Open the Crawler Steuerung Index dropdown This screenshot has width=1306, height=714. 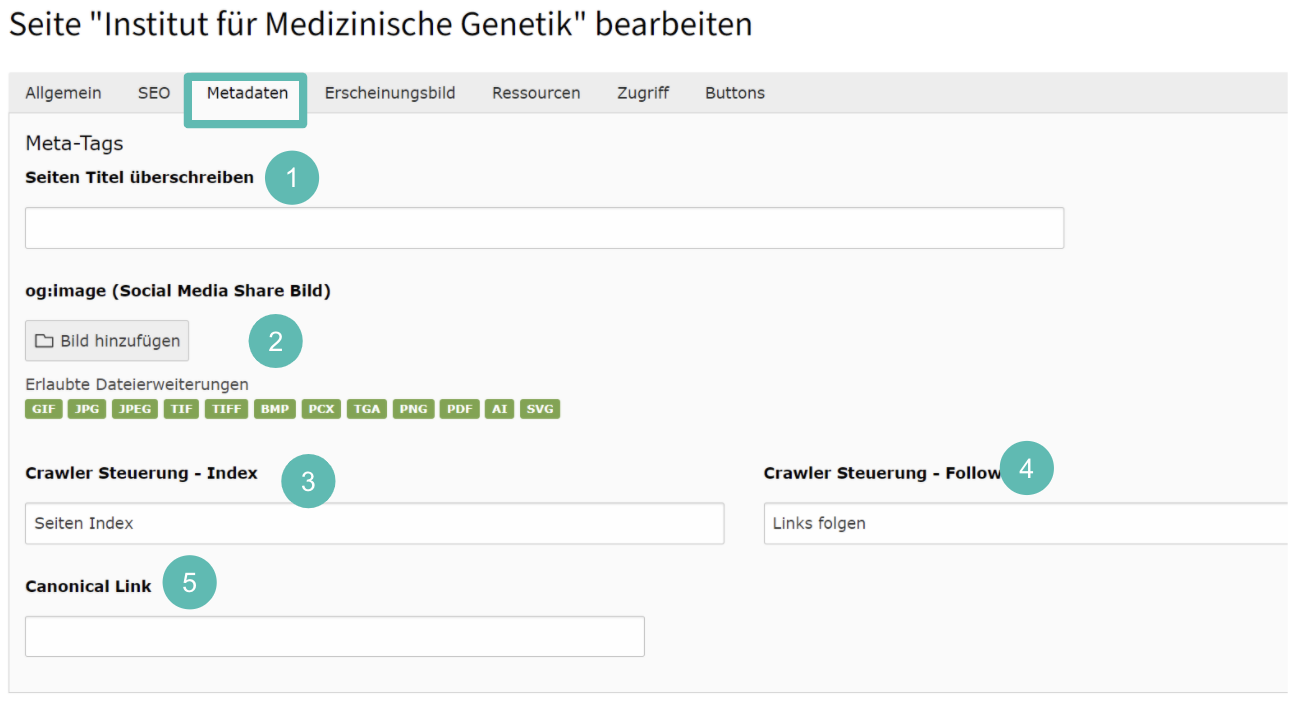click(x=374, y=523)
